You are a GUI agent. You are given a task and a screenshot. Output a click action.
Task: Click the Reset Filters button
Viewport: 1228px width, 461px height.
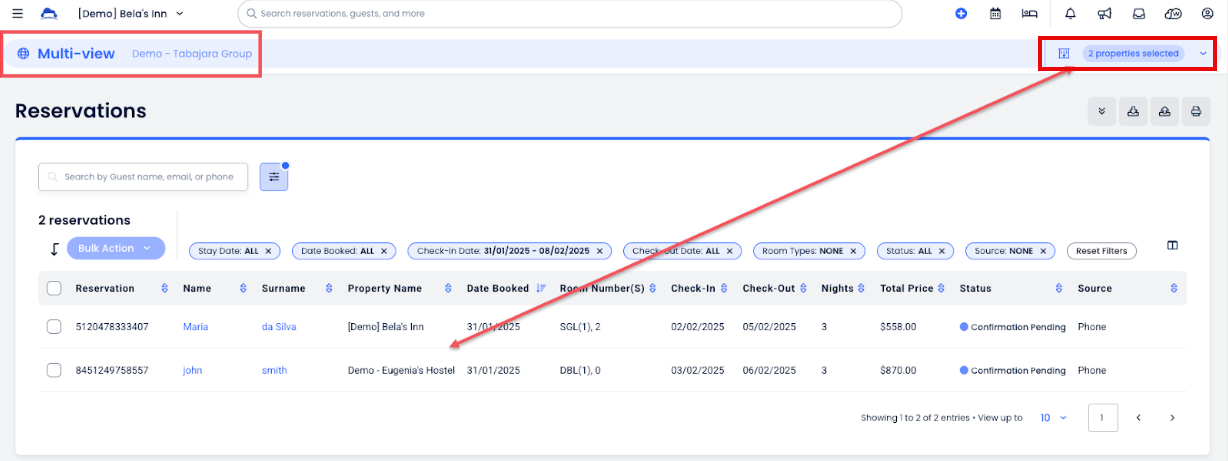1101,251
